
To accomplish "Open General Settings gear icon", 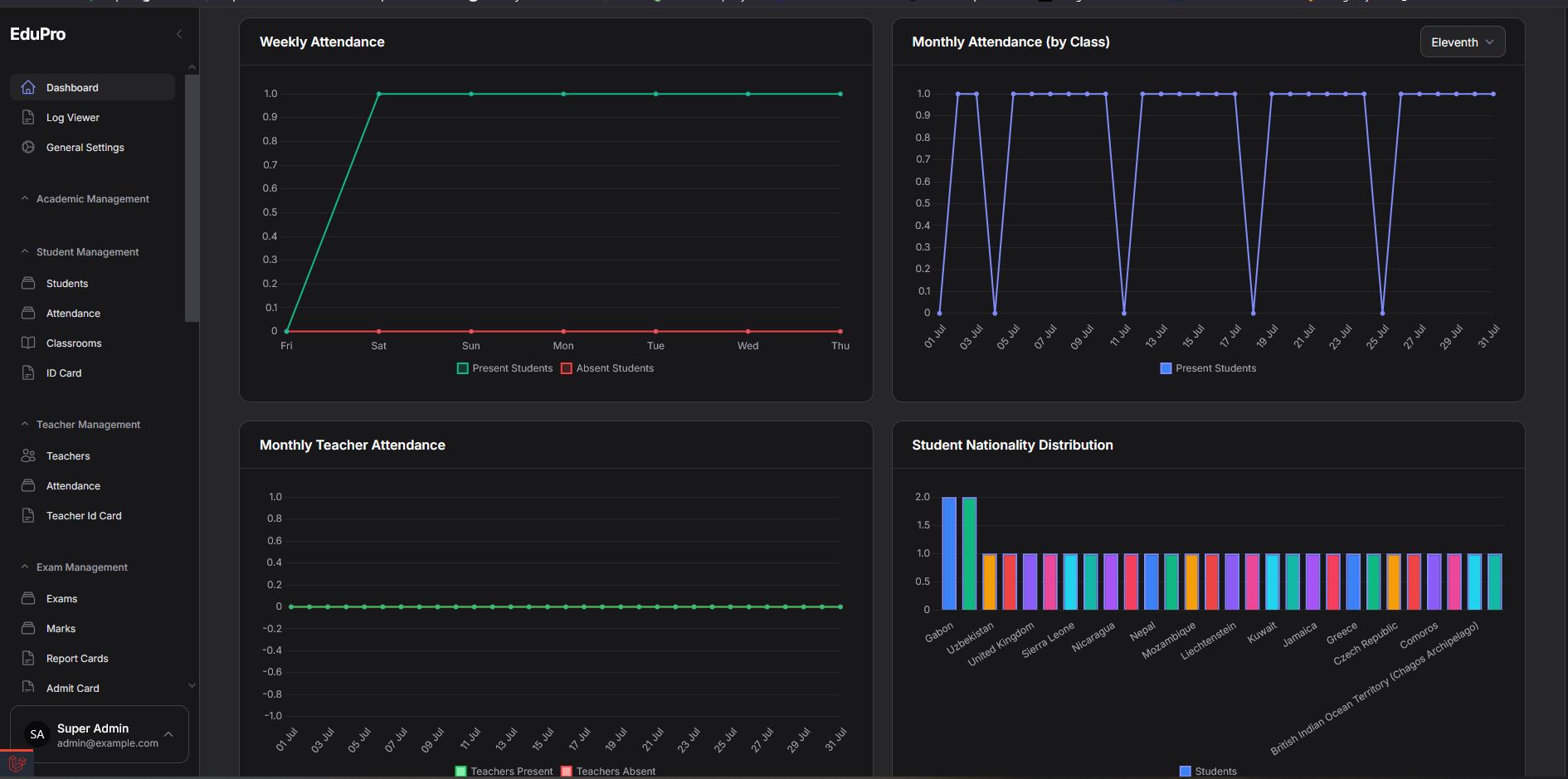I will click(x=28, y=147).
